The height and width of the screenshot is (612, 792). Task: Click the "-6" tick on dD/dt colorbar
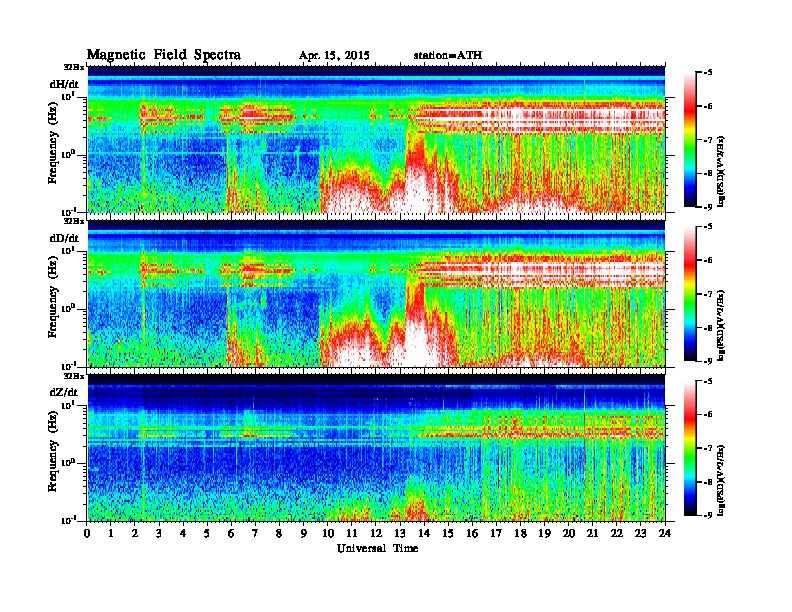pyautogui.click(x=708, y=261)
